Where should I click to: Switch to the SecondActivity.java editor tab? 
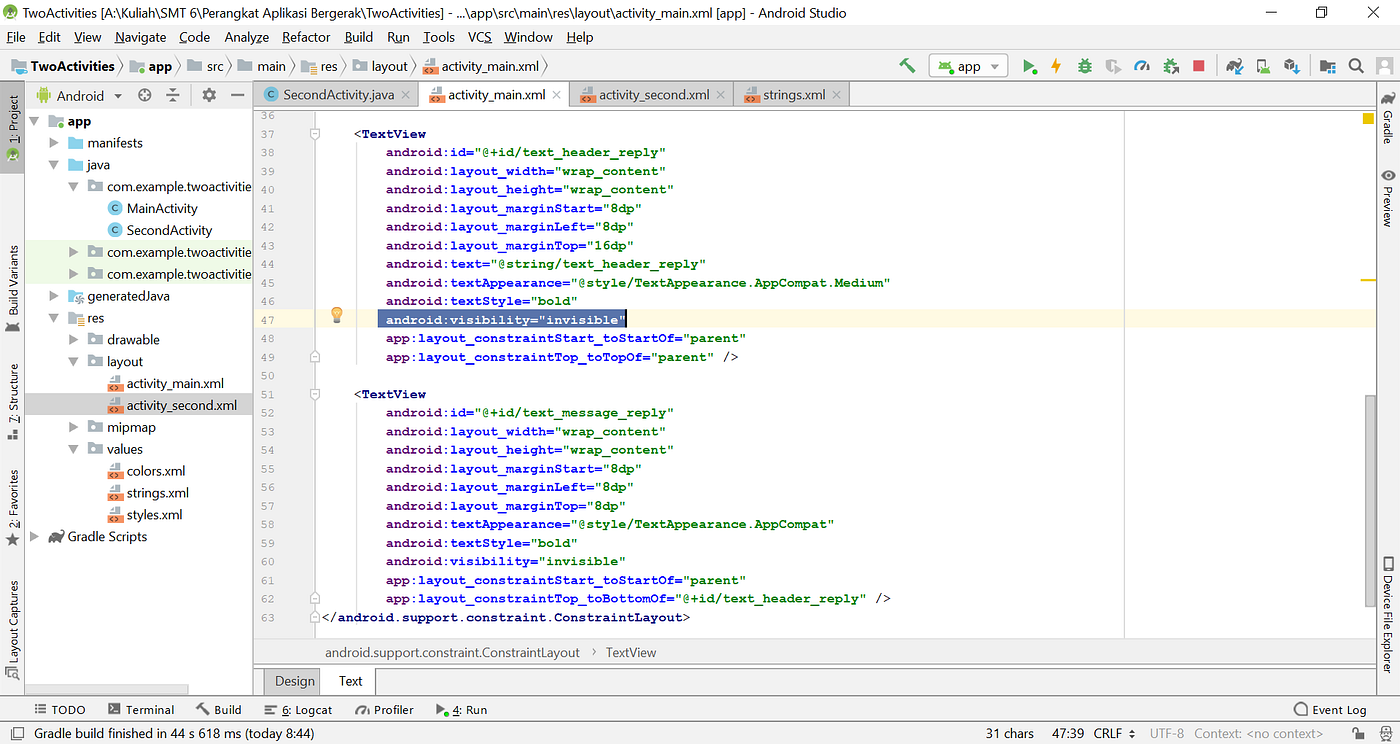click(338, 95)
